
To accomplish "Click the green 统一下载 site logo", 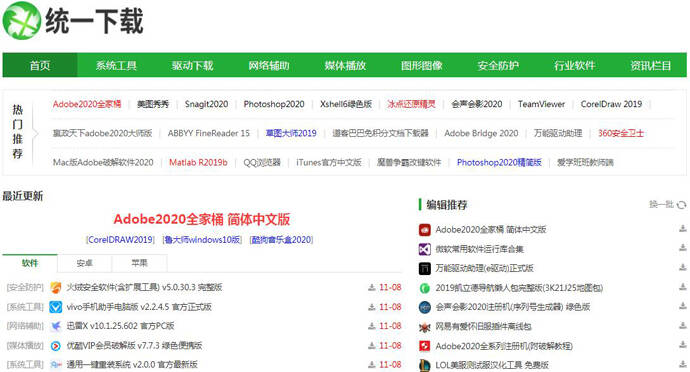I will tap(73, 21).
